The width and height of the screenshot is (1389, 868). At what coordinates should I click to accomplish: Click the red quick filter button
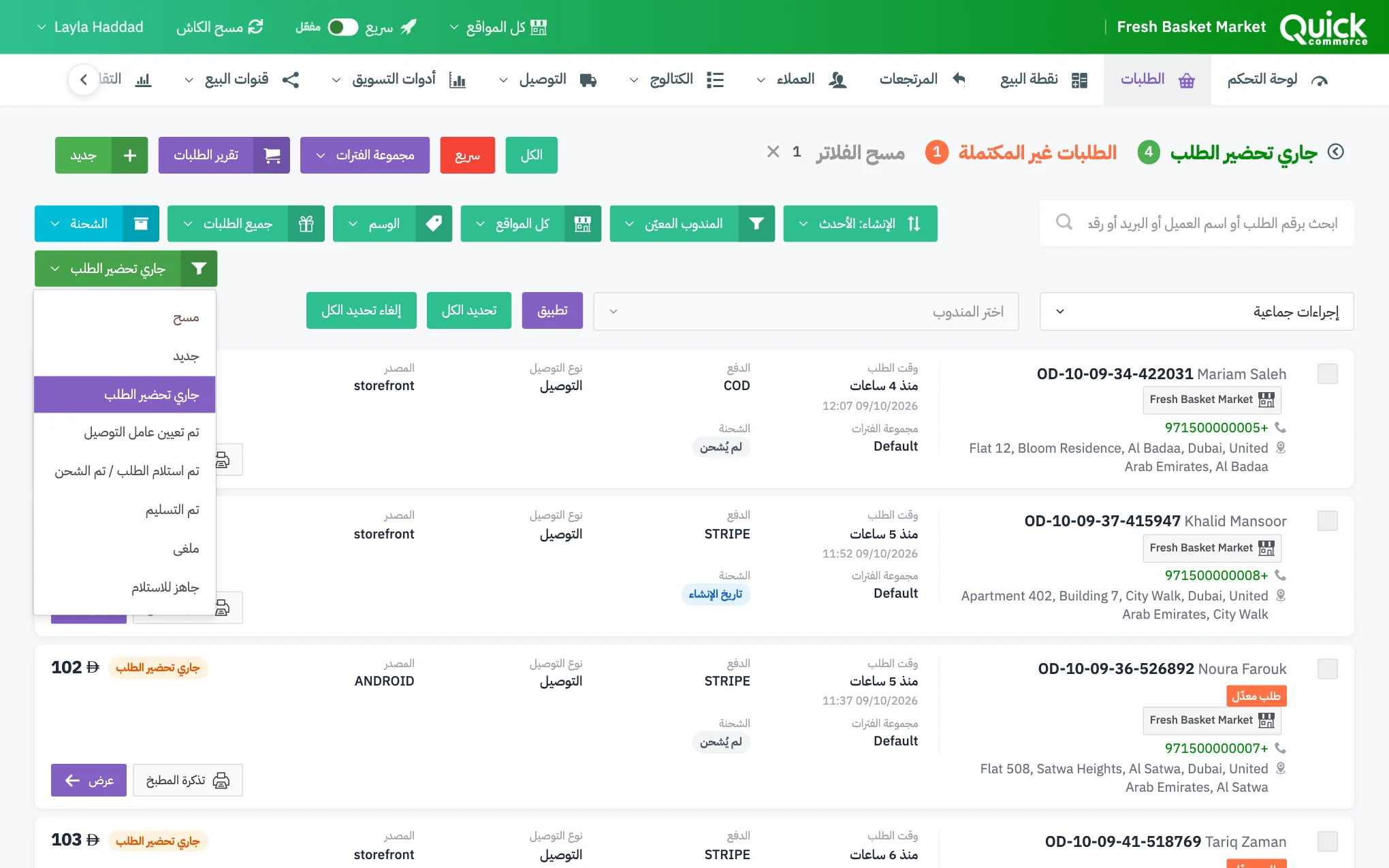(x=468, y=155)
